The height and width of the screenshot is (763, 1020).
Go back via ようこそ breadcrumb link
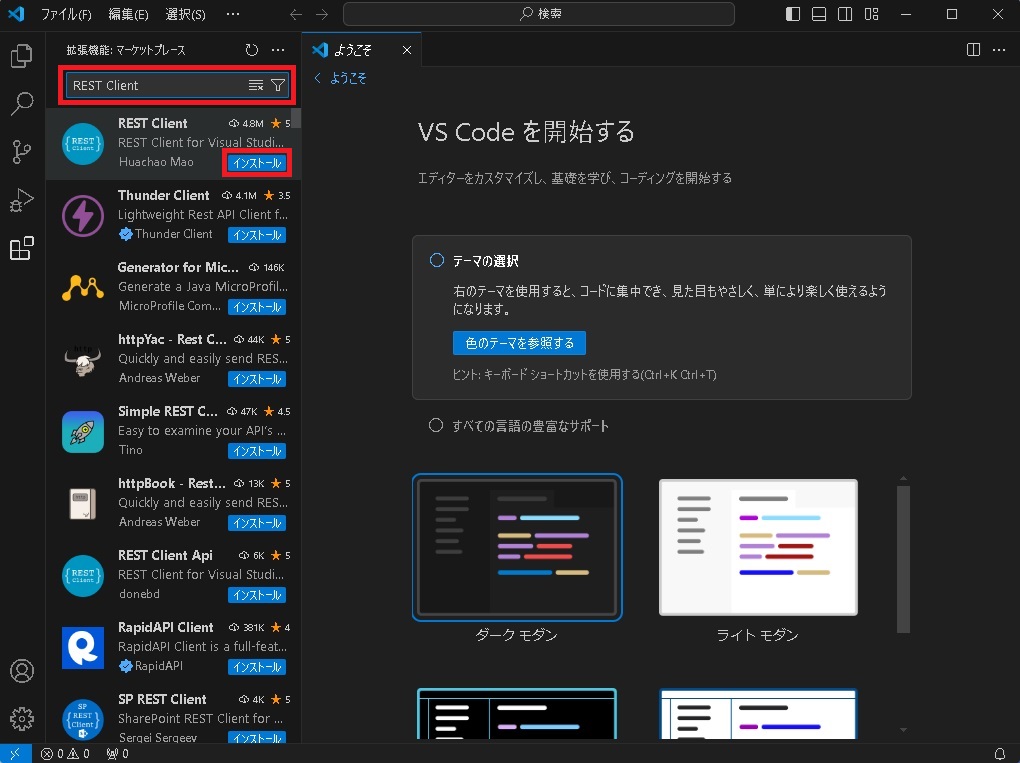(341, 78)
